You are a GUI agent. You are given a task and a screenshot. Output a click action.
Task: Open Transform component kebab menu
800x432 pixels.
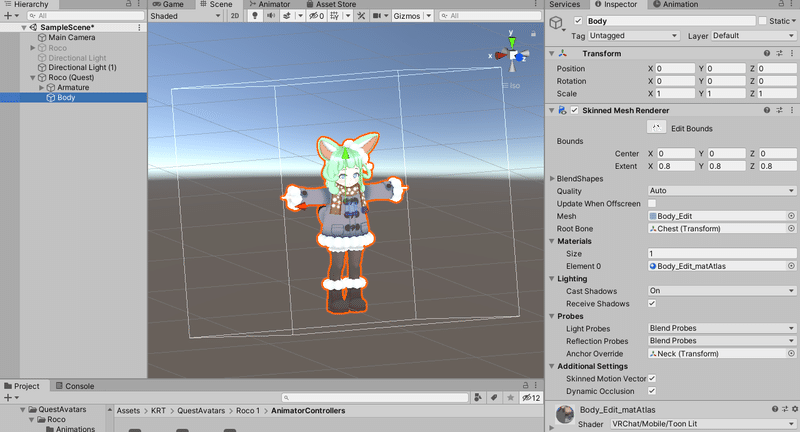pyautogui.click(x=792, y=53)
